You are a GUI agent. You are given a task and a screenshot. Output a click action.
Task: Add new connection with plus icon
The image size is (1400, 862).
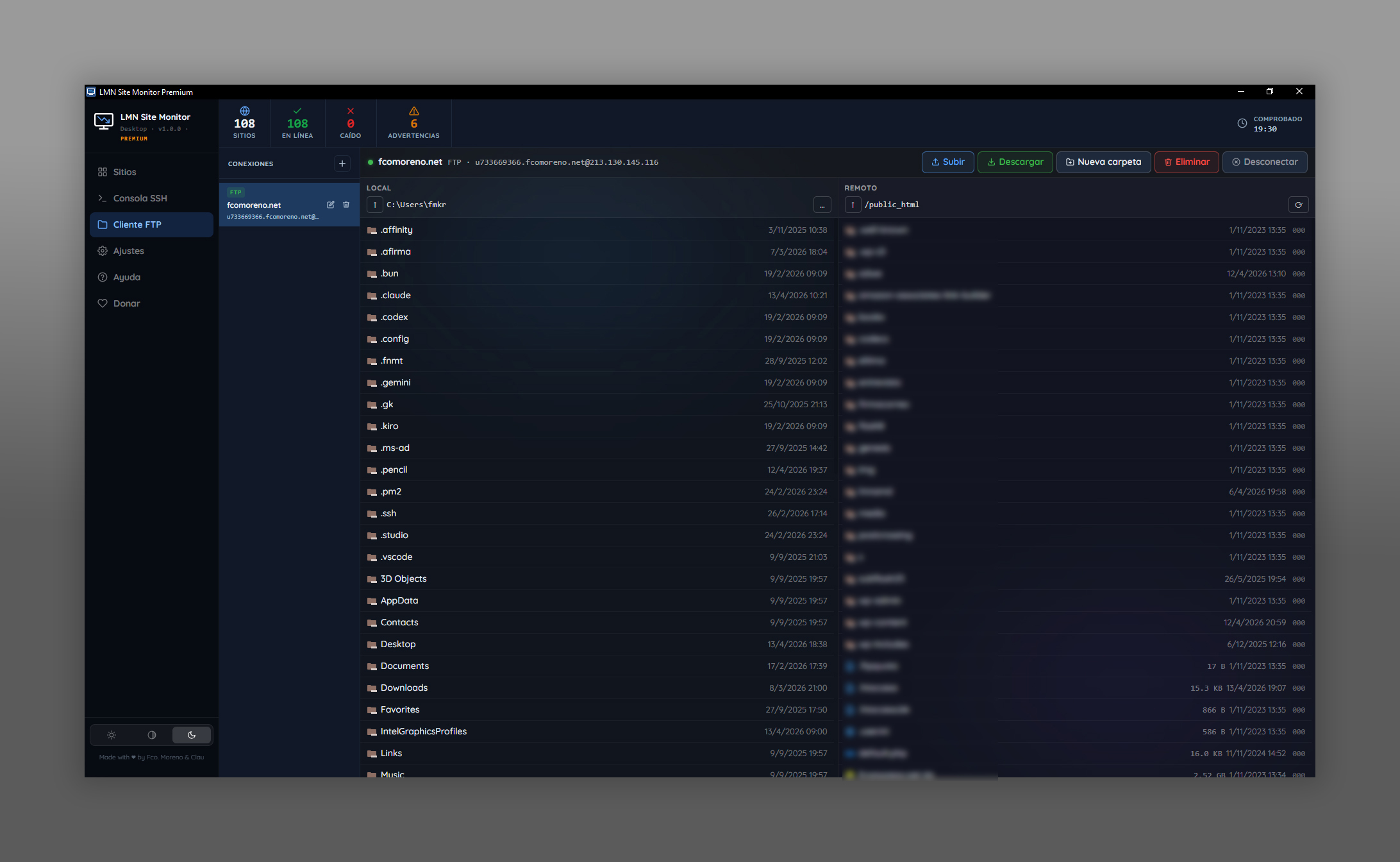pos(342,164)
